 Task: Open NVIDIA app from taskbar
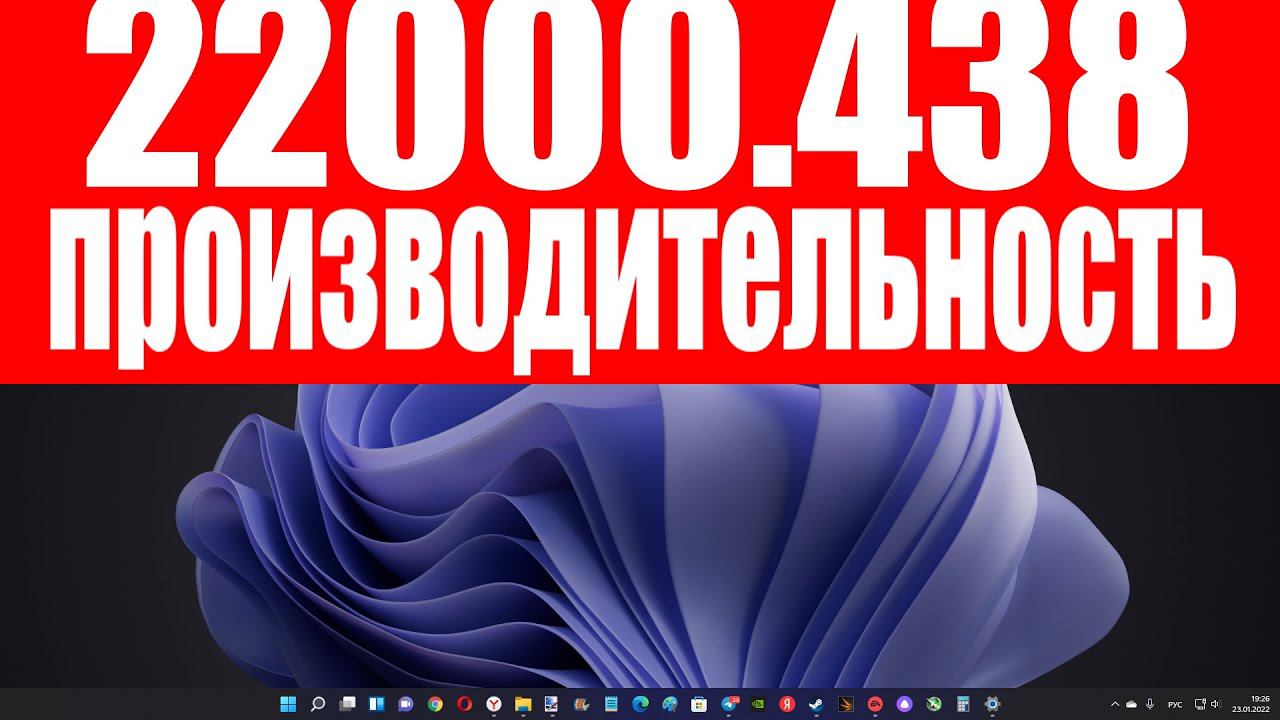pyautogui.click(x=758, y=703)
